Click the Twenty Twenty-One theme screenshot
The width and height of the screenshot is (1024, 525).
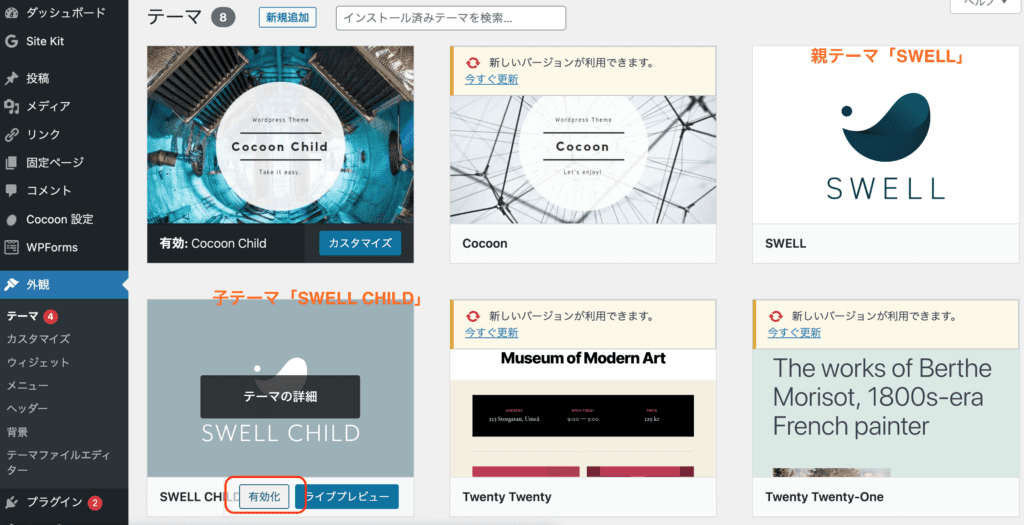click(x=886, y=413)
